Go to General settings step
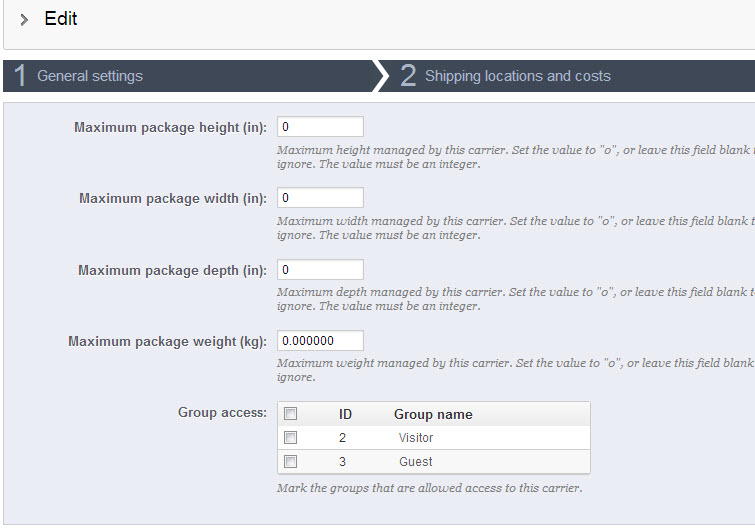This screenshot has height=528, width=755. 90,76
